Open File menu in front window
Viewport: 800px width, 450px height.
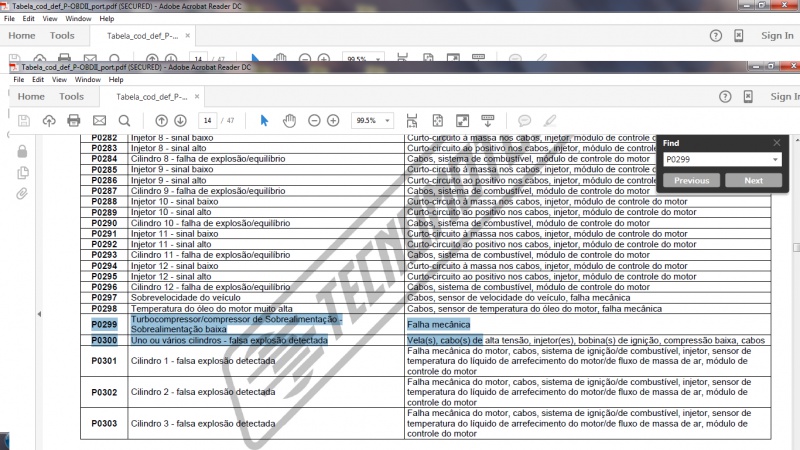click(x=19, y=80)
